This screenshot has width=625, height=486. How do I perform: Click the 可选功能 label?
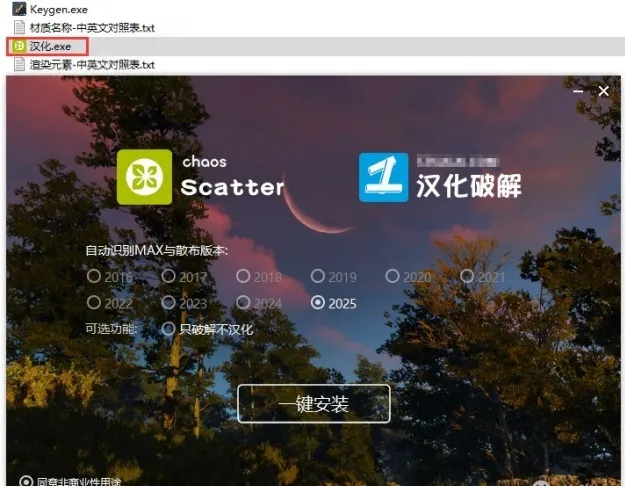111,329
